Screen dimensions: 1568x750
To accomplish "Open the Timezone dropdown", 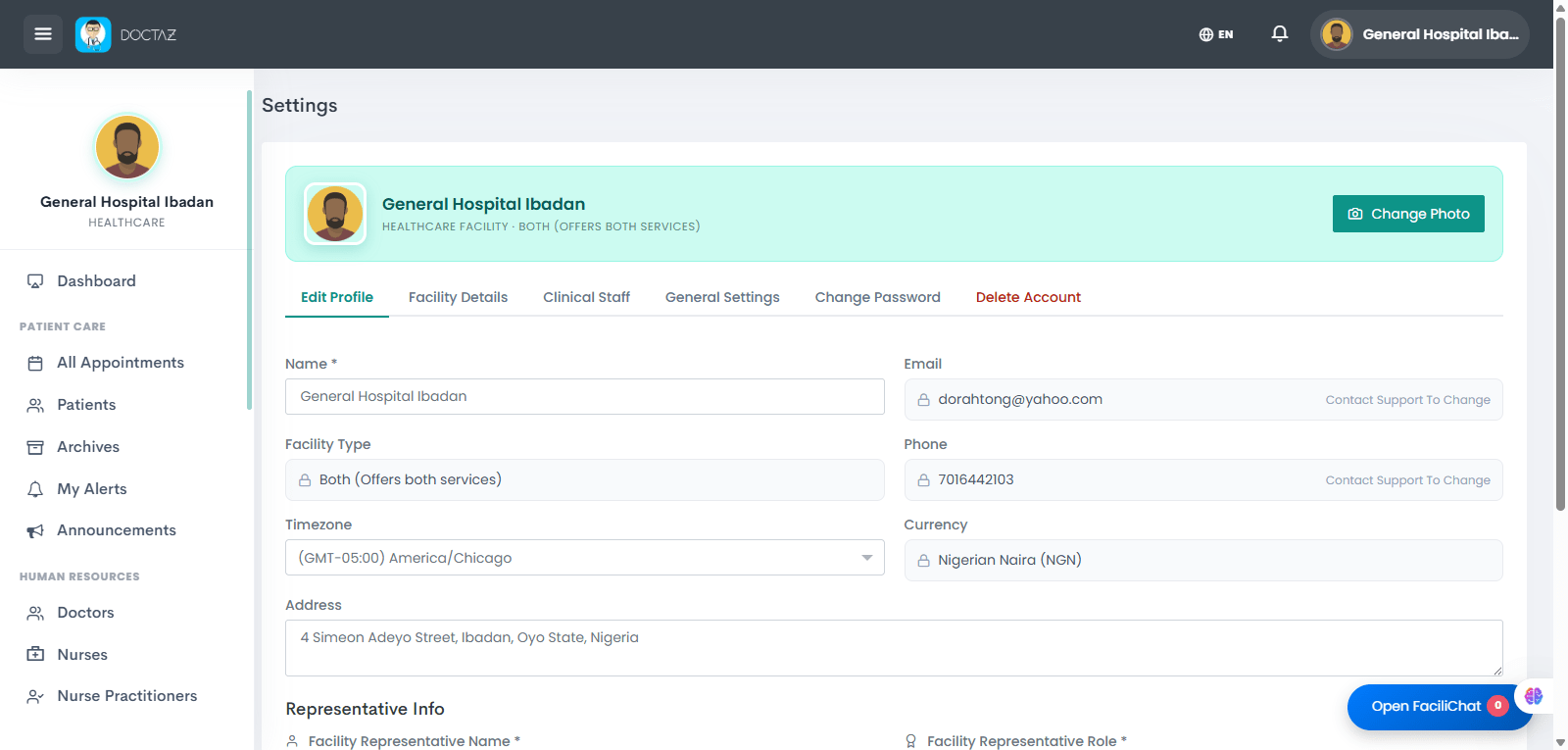I will (x=585, y=558).
